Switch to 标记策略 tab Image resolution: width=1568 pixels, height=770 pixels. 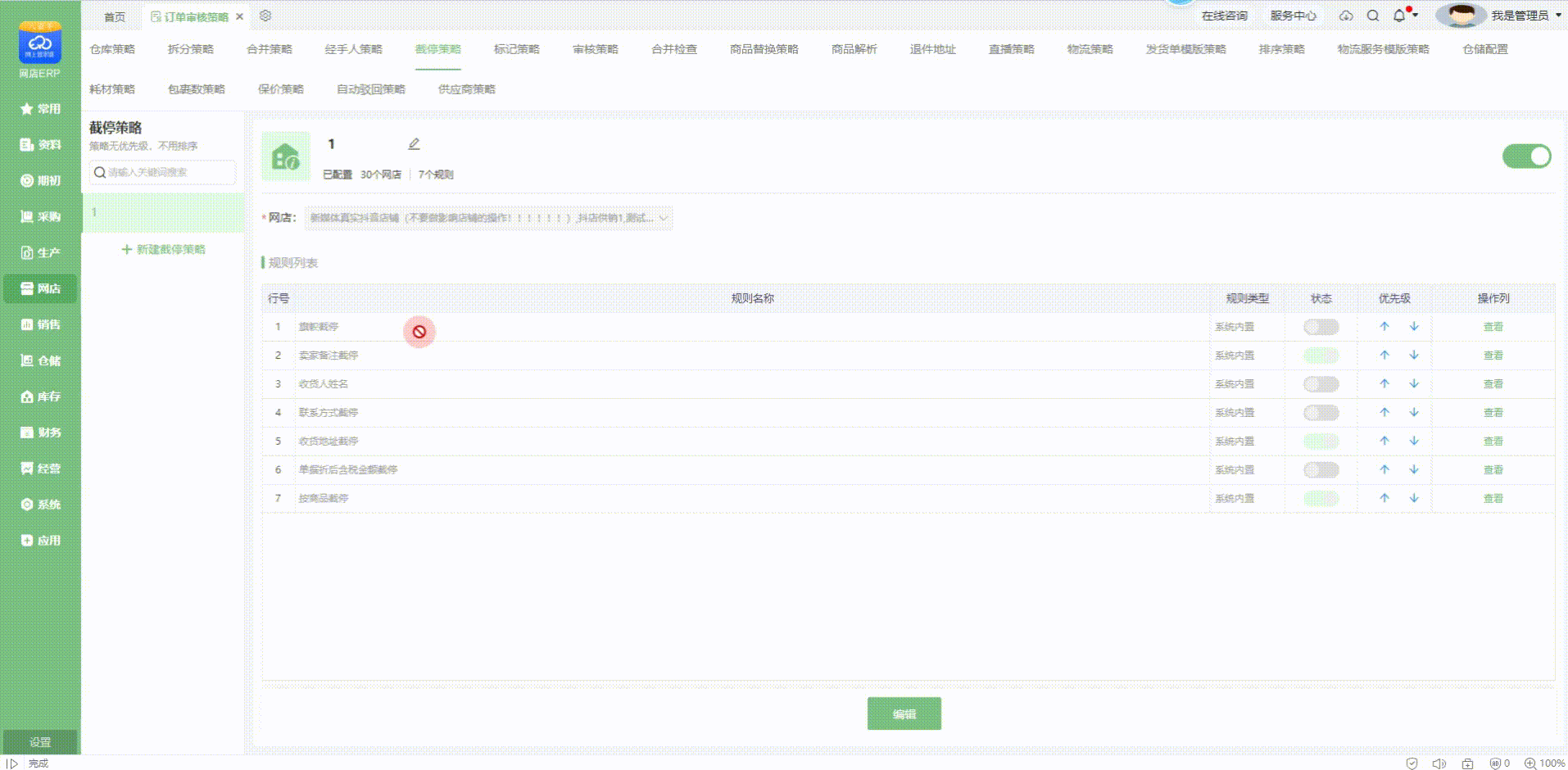pos(517,49)
